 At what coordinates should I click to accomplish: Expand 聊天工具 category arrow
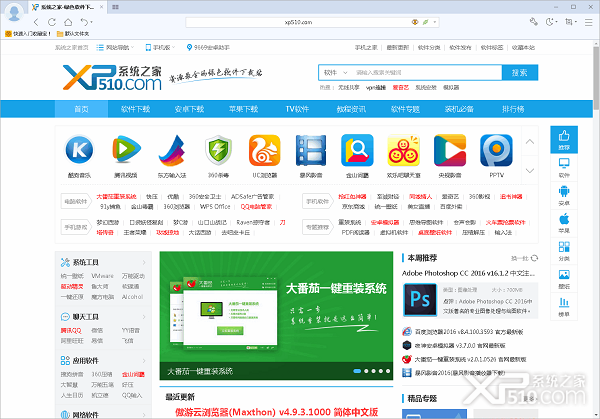pyautogui.click(x=144, y=317)
